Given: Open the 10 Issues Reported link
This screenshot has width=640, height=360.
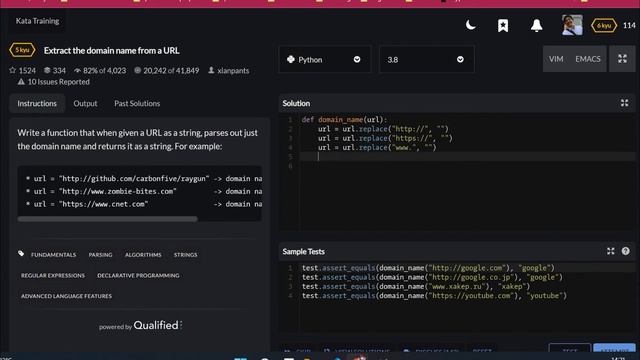Looking at the screenshot, I should tap(58, 82).
